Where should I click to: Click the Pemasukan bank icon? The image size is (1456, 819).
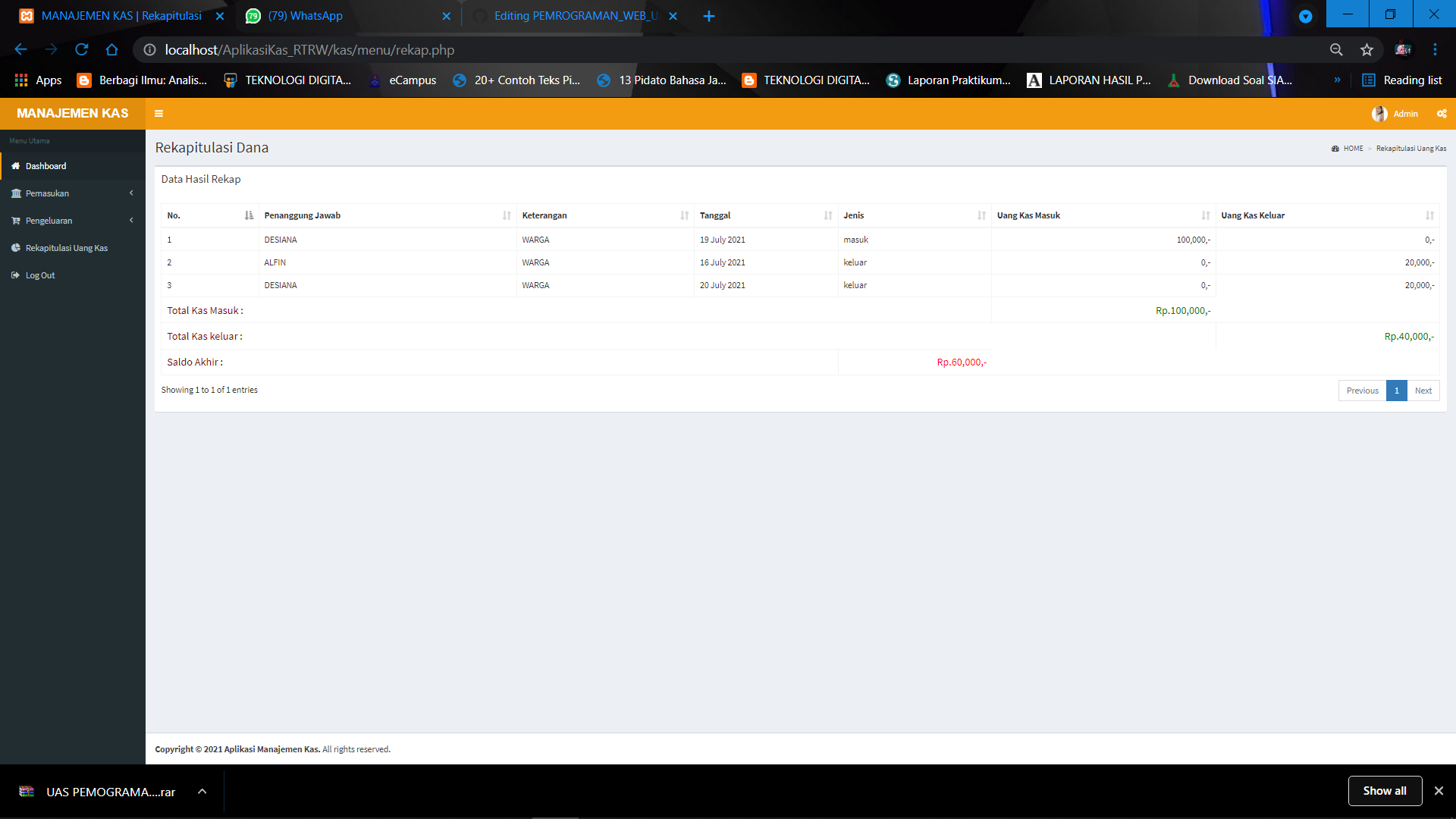16,193
